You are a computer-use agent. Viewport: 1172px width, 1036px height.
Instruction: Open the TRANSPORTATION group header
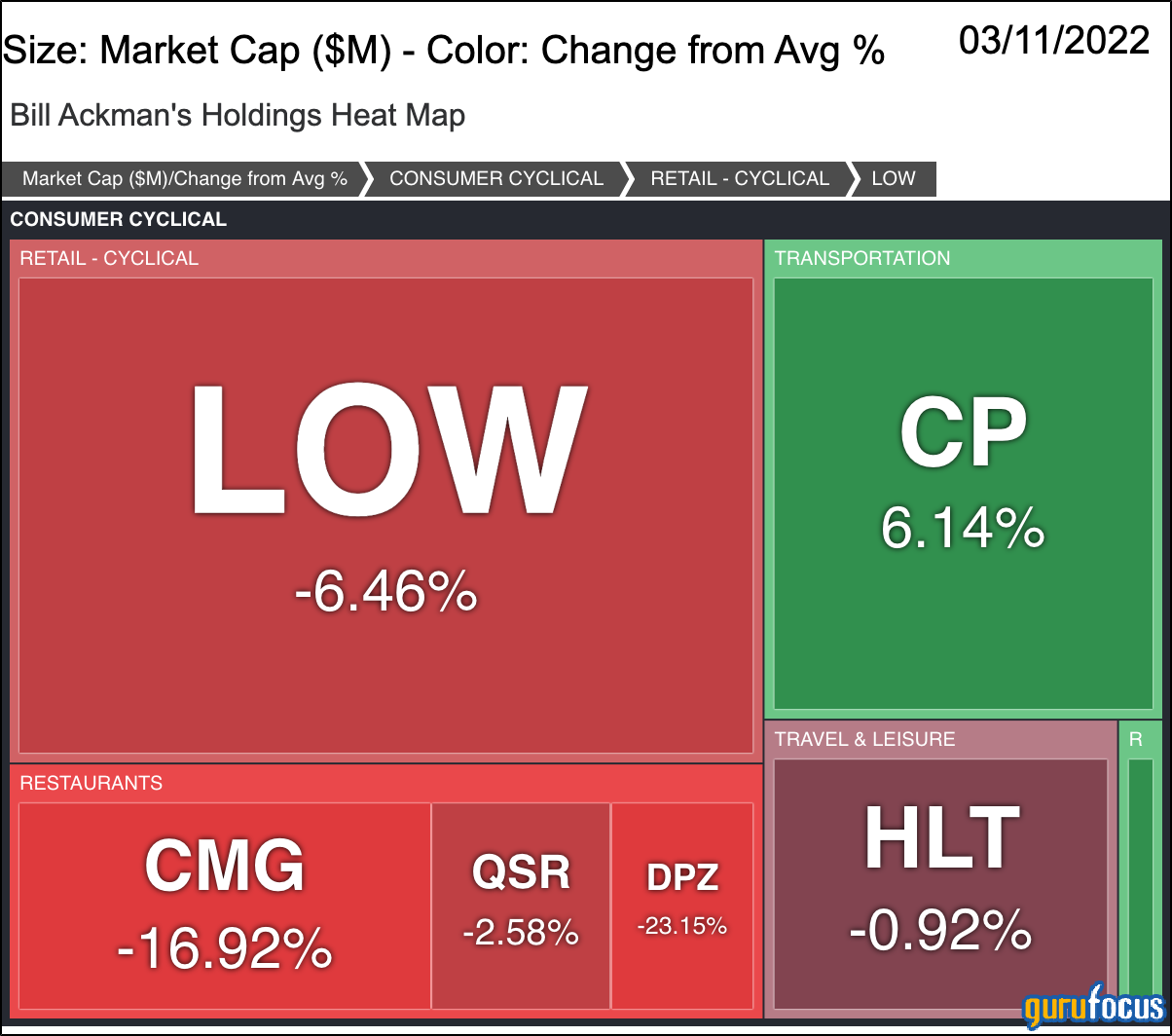click(x=862, y=258)
